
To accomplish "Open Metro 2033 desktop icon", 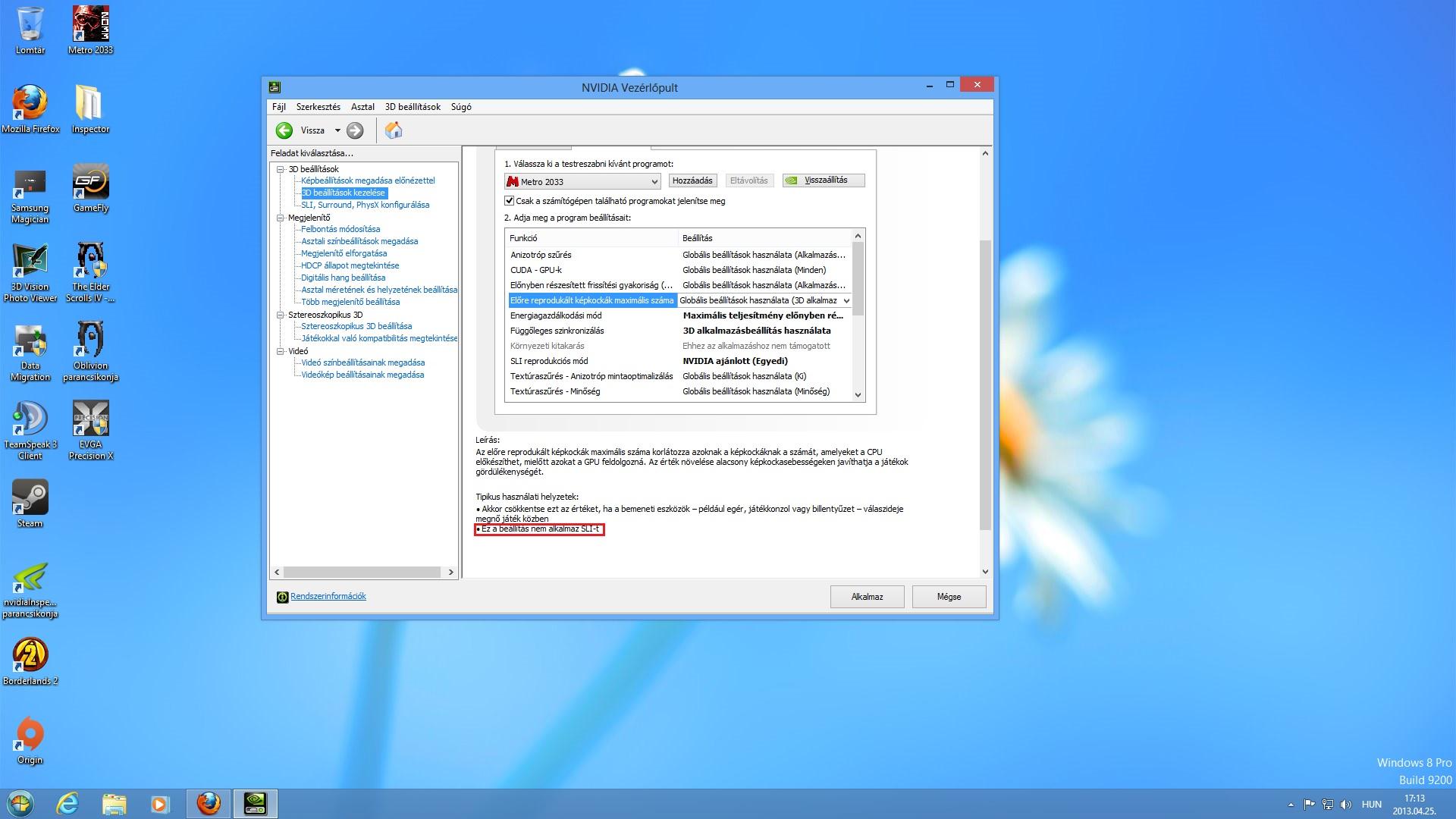I will 90,30.
